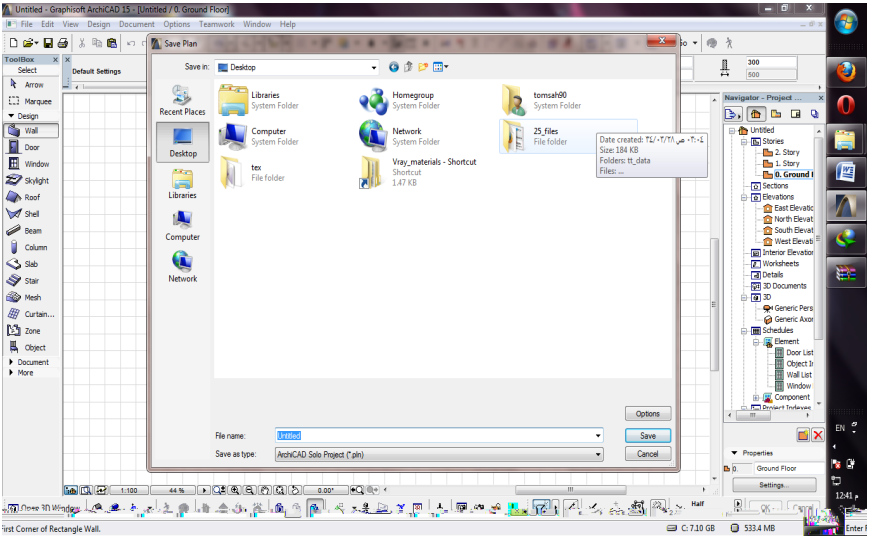The image size is (869, 538).
Task: Open the Teamwork menu
Action: point(216,24)
